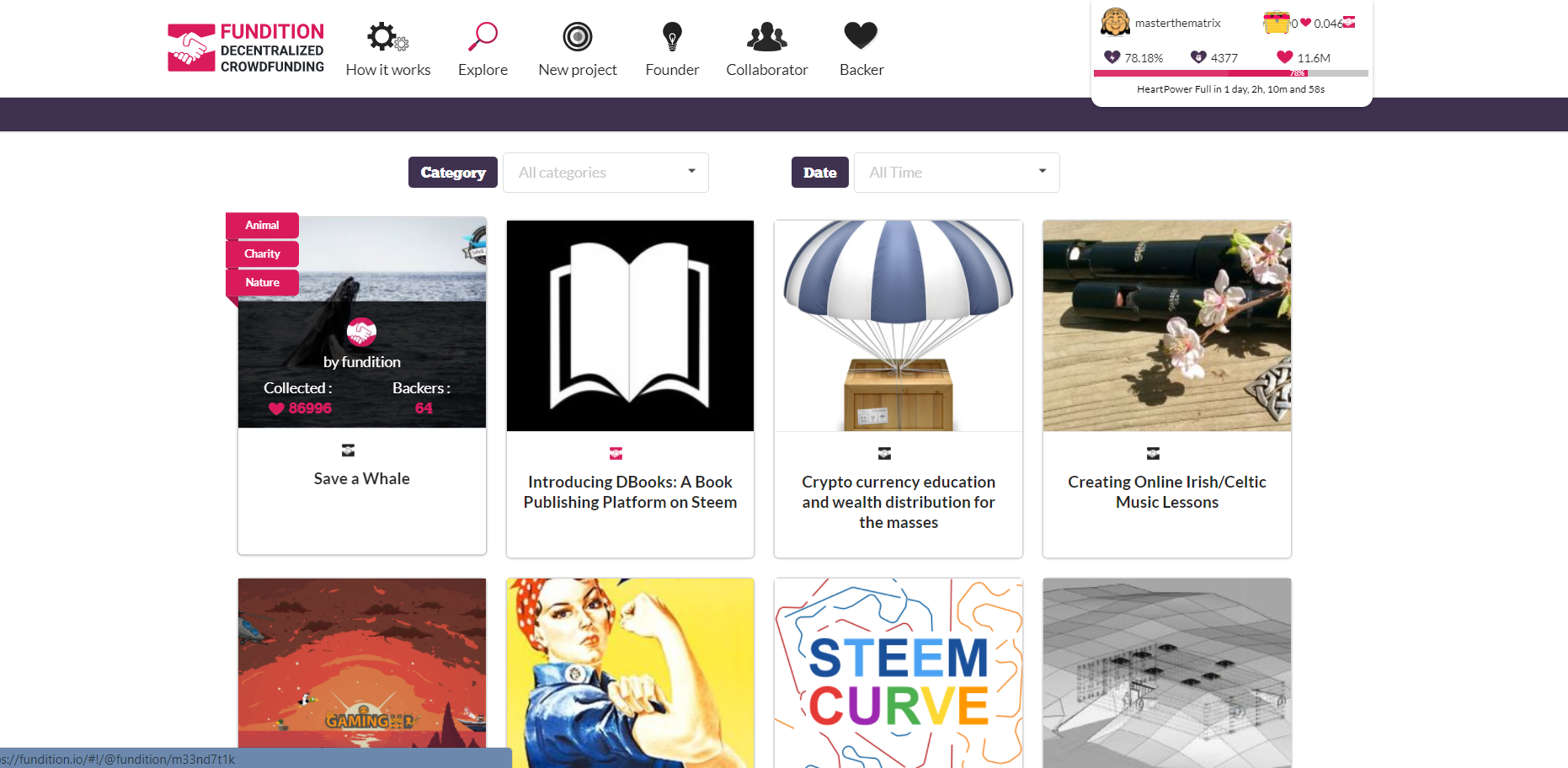
Task: Open the Save a Whale project title
Action: [x=362, y=478]
